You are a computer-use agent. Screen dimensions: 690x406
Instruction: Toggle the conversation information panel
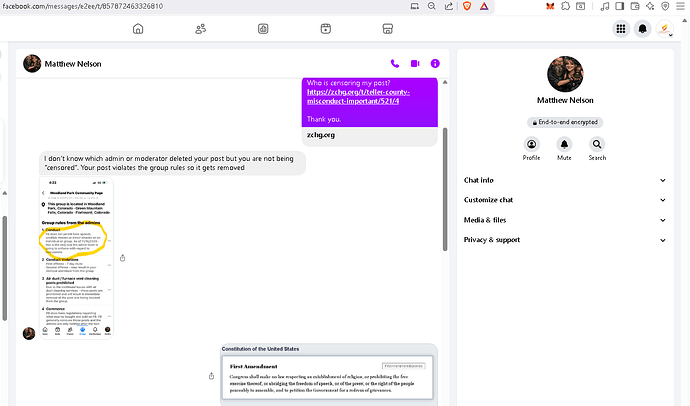[435, 64]
